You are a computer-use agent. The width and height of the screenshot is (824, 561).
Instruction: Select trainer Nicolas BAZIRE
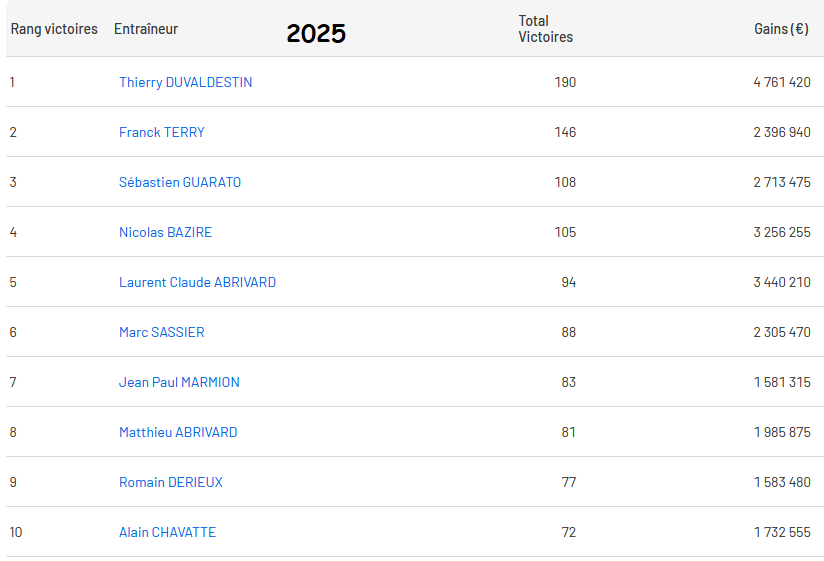[165, 232]
